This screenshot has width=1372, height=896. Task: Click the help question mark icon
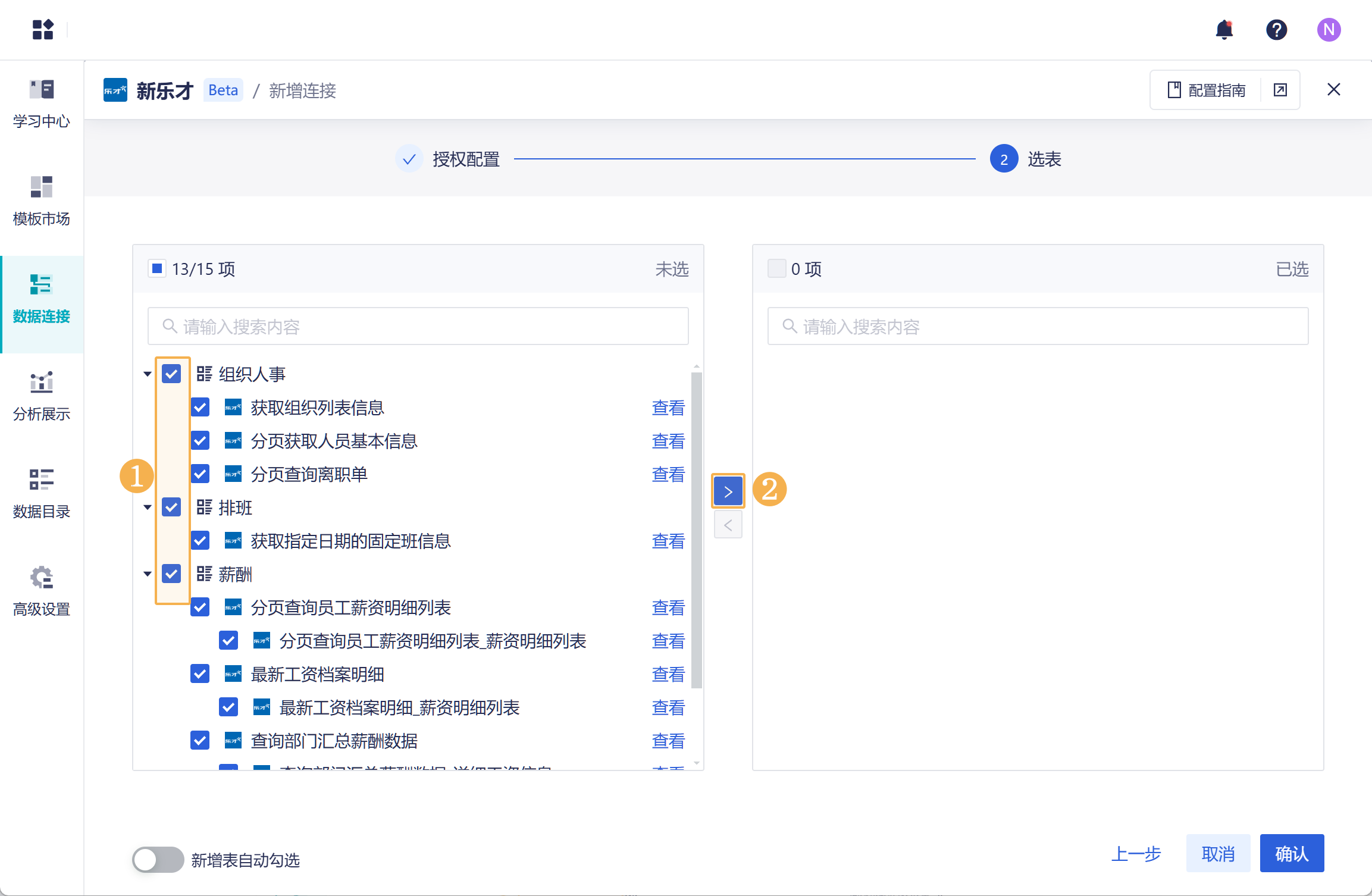click(x=1276, y=30)
